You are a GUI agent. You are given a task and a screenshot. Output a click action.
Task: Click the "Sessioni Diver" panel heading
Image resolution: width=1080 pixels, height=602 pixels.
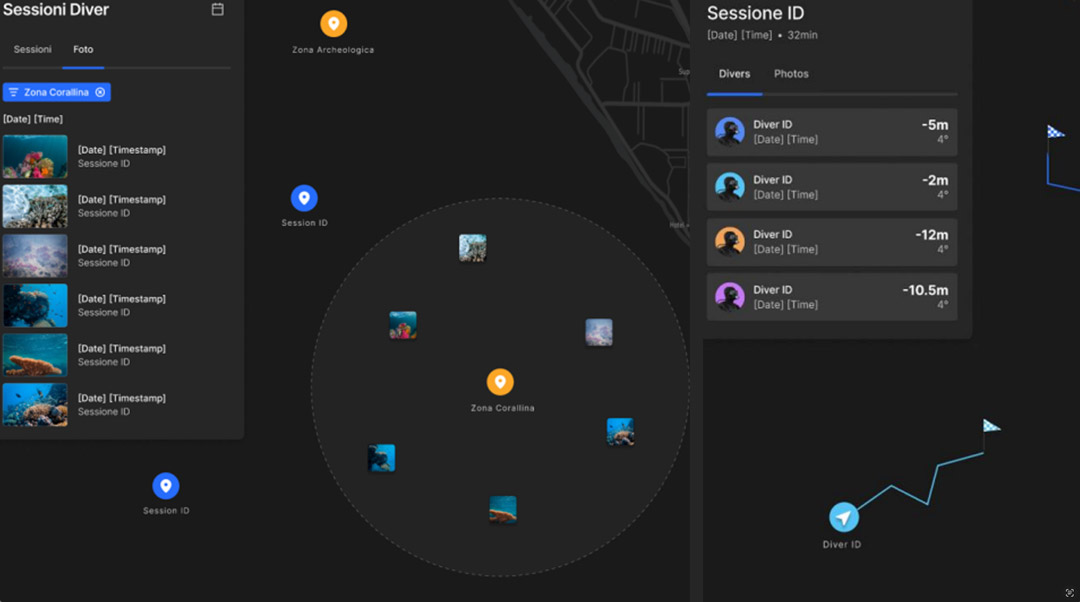click(56, 10)
